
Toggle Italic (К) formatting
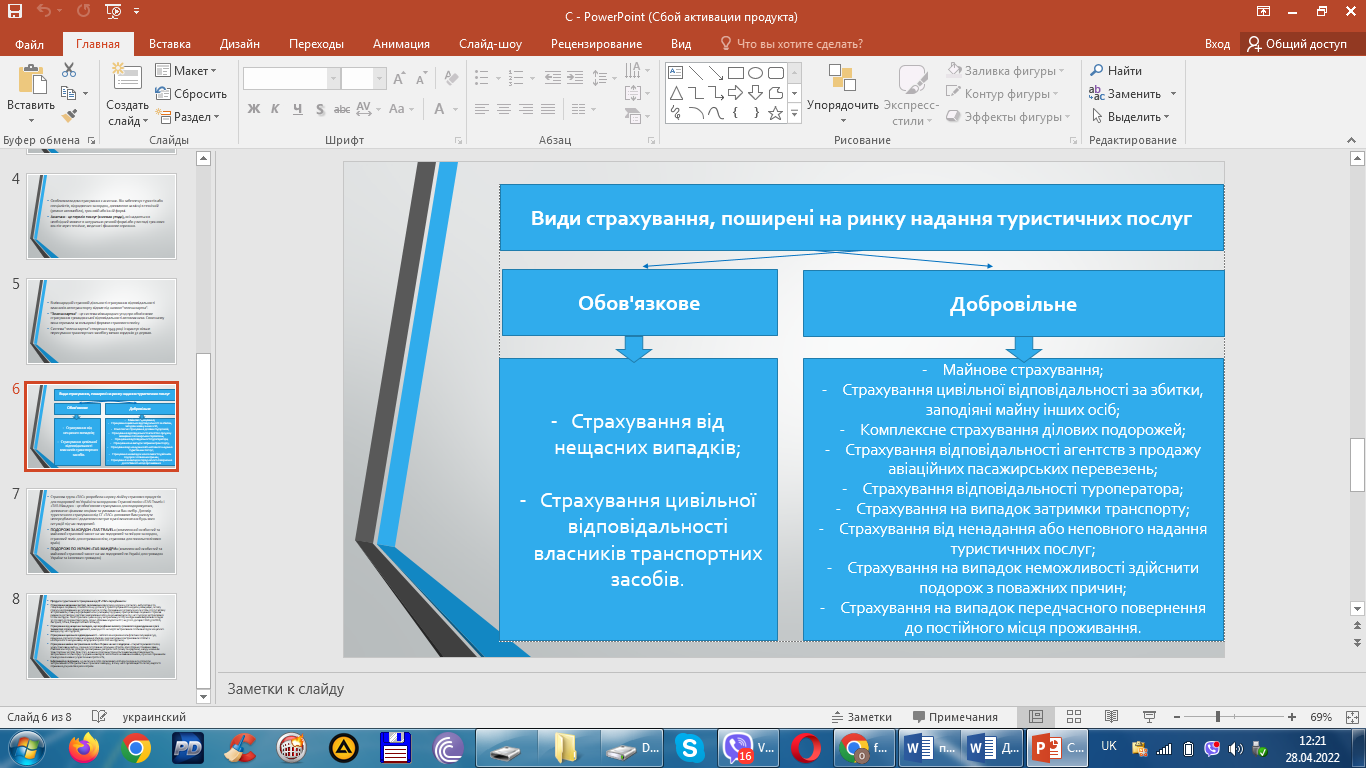[274, 108]
